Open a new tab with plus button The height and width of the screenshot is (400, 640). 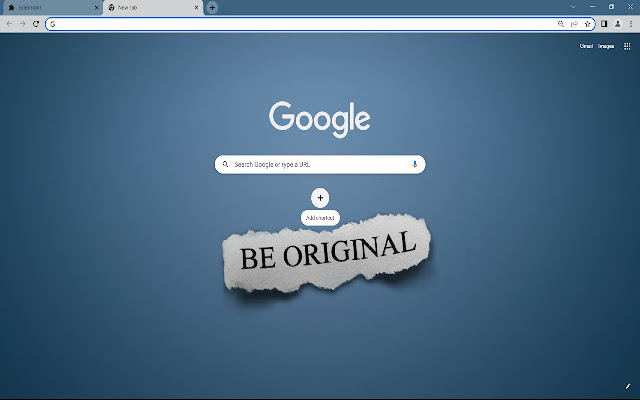point(212,7)
